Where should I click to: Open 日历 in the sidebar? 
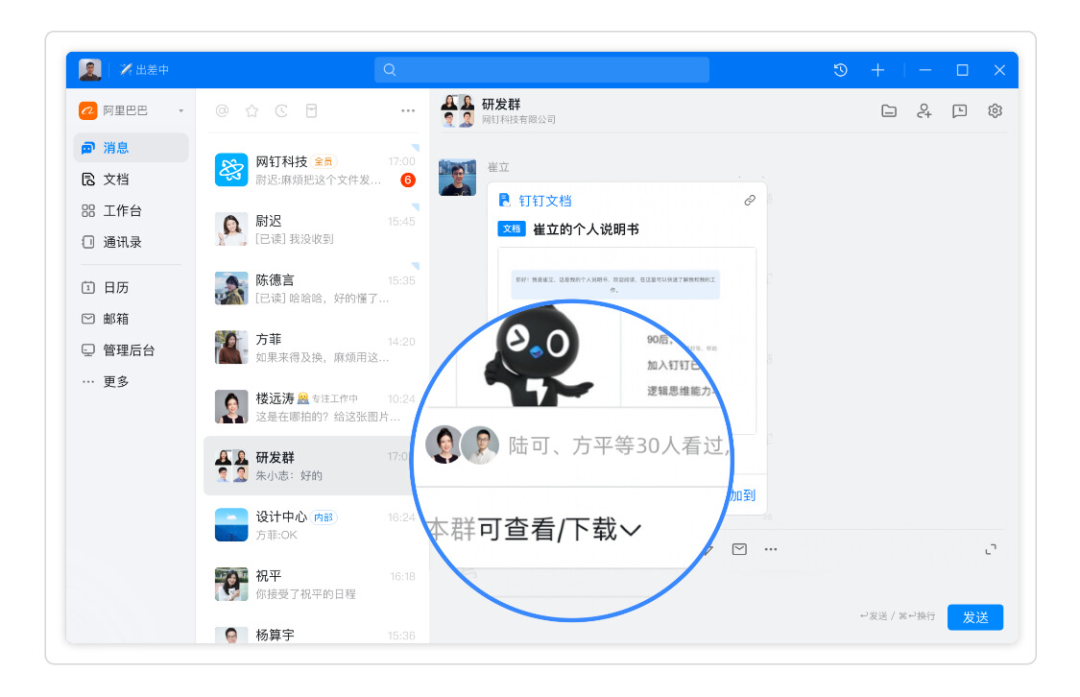click(x=131, y=287)
